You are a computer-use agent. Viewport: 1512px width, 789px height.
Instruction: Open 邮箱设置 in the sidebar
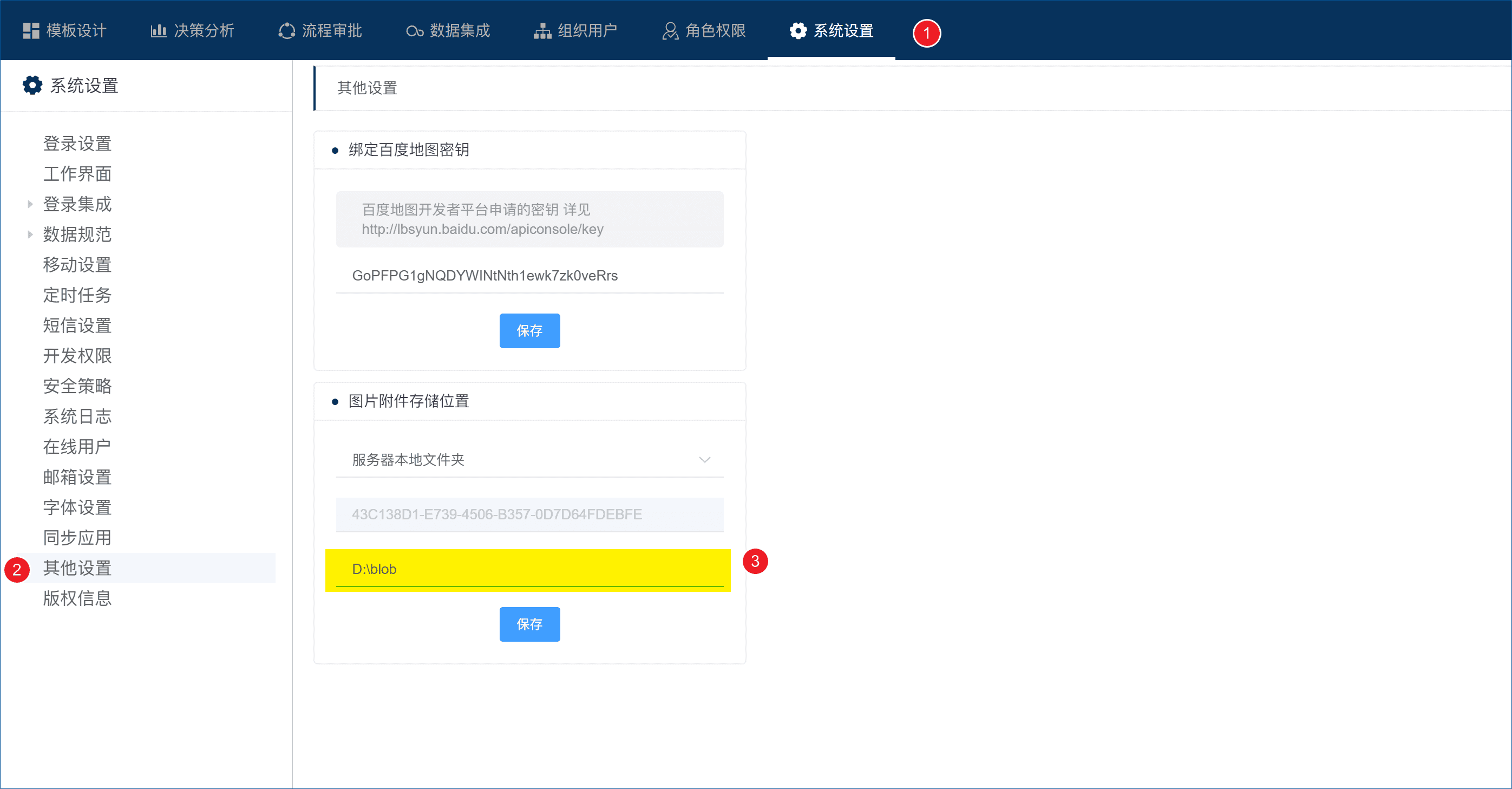click(x=77, y=477)
